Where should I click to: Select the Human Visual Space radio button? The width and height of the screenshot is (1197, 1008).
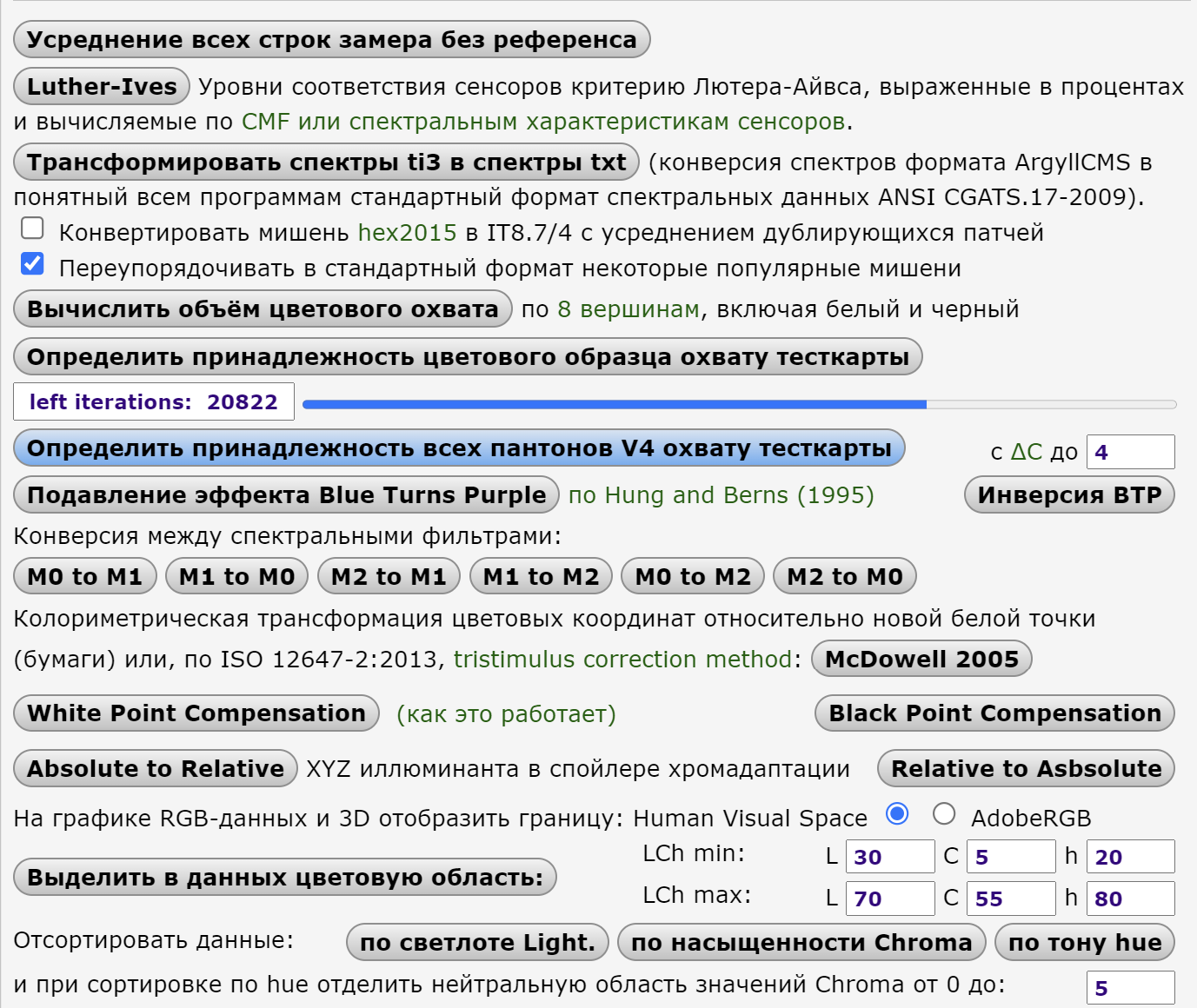pos(897,814)
